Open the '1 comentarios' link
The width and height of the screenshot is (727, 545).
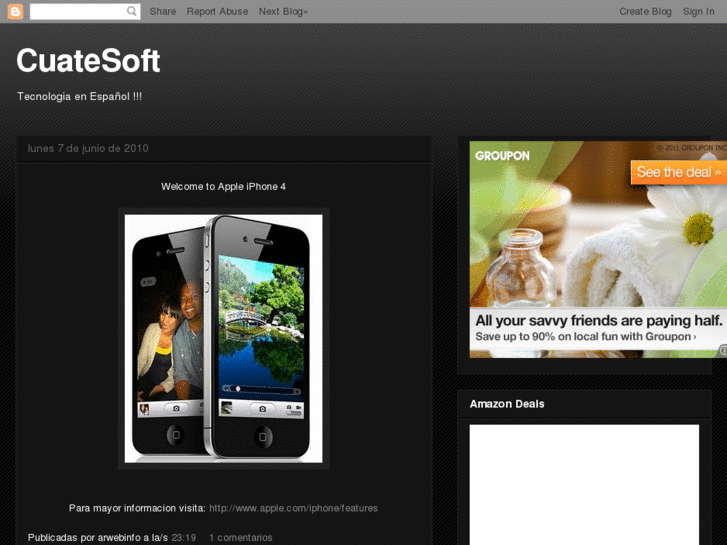[x=241, y=538]
